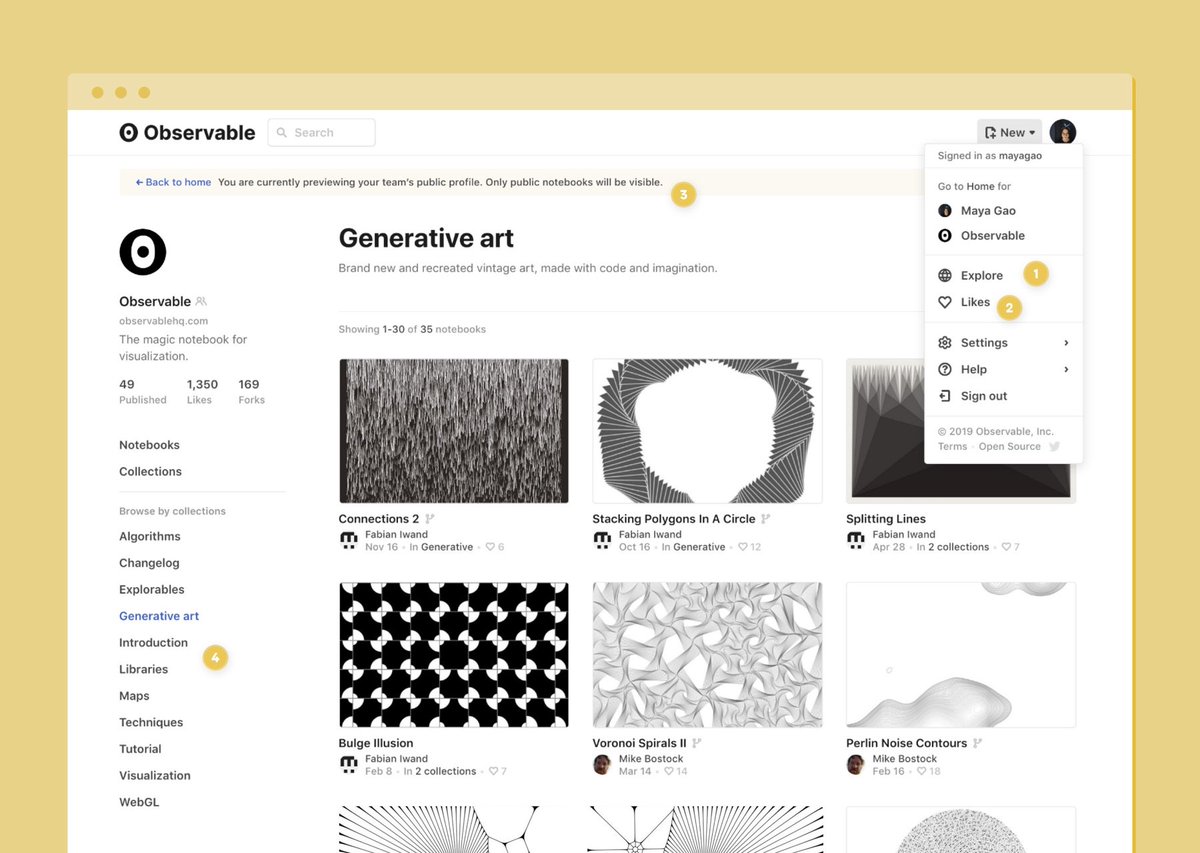
Task: Click the heart icon on Splitting Lines
Action: pyautogui.click(x=1006, y=547)
